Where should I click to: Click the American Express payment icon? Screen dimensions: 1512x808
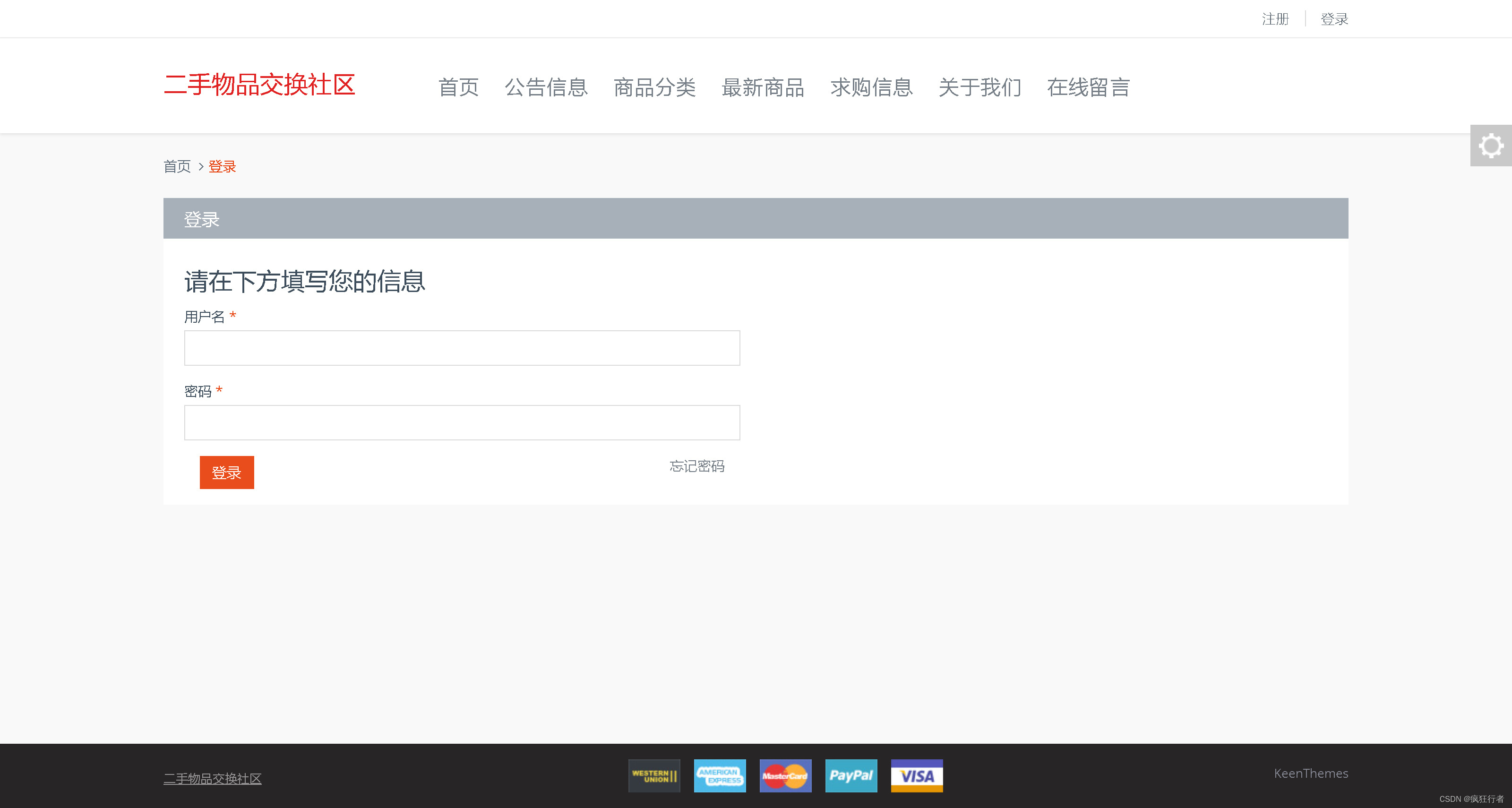pos(720,776)
